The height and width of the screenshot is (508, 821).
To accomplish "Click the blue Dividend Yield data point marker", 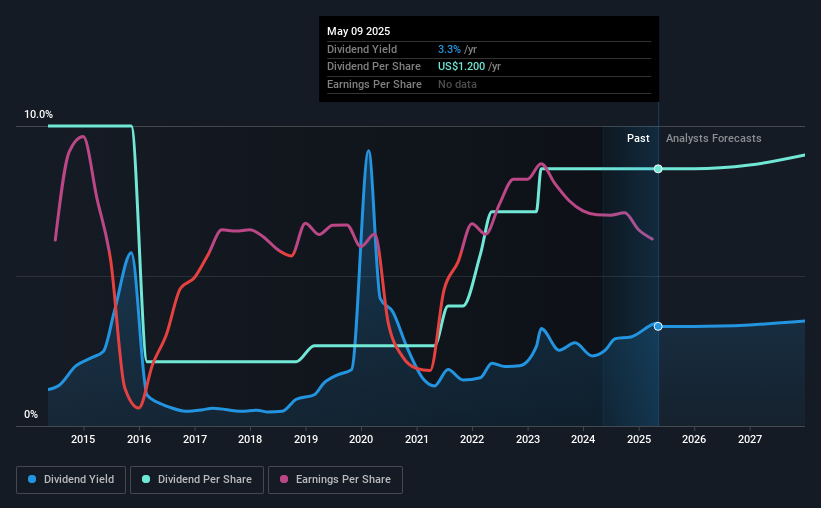I will 658,326.
